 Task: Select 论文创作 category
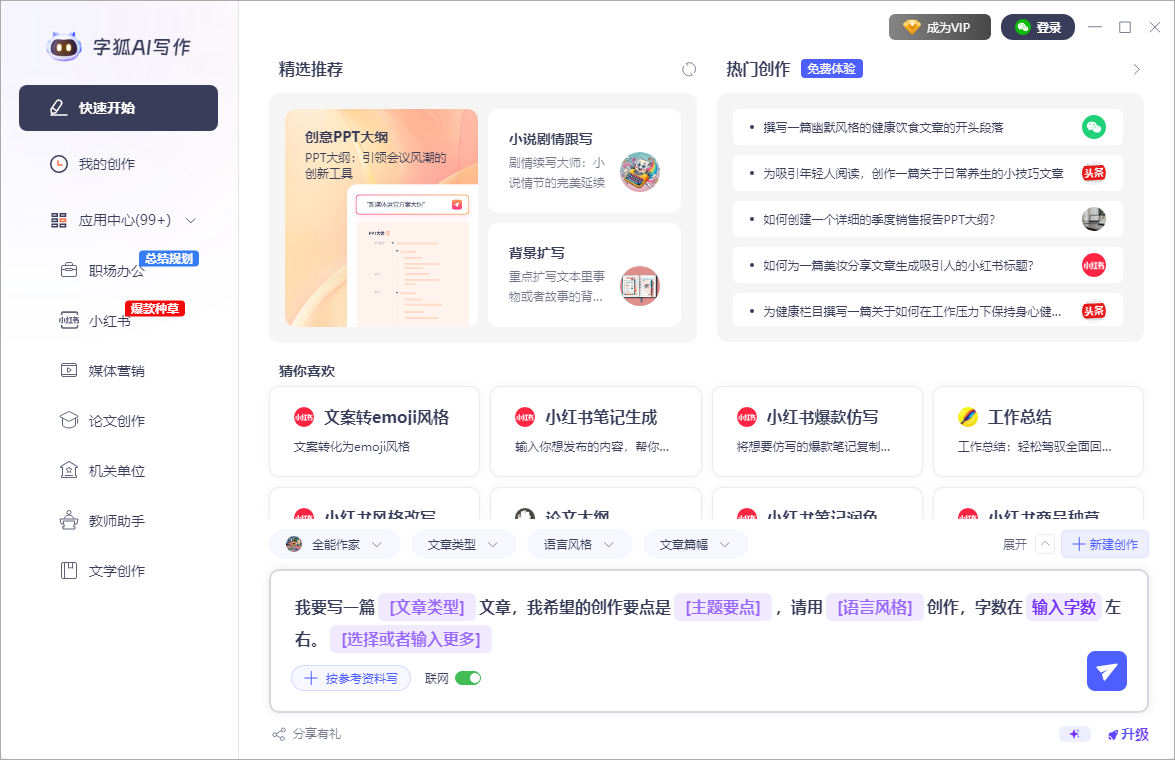(116, 420)
